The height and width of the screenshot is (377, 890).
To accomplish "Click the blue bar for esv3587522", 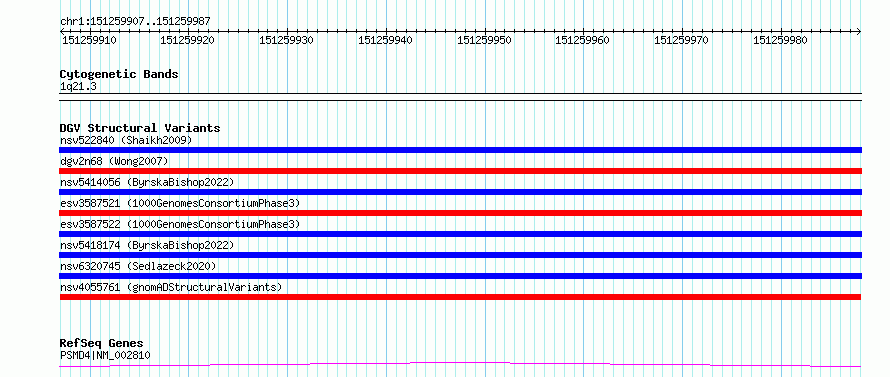I will coord(460,234).
